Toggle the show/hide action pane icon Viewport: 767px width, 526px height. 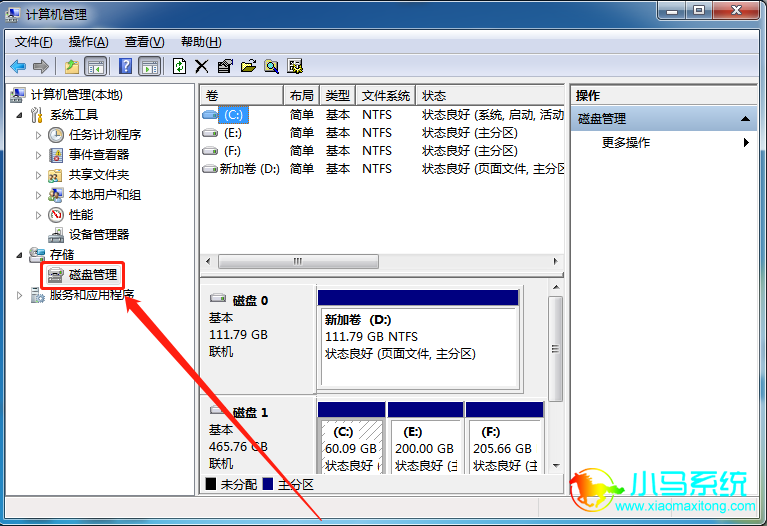(x=149, y=66)
